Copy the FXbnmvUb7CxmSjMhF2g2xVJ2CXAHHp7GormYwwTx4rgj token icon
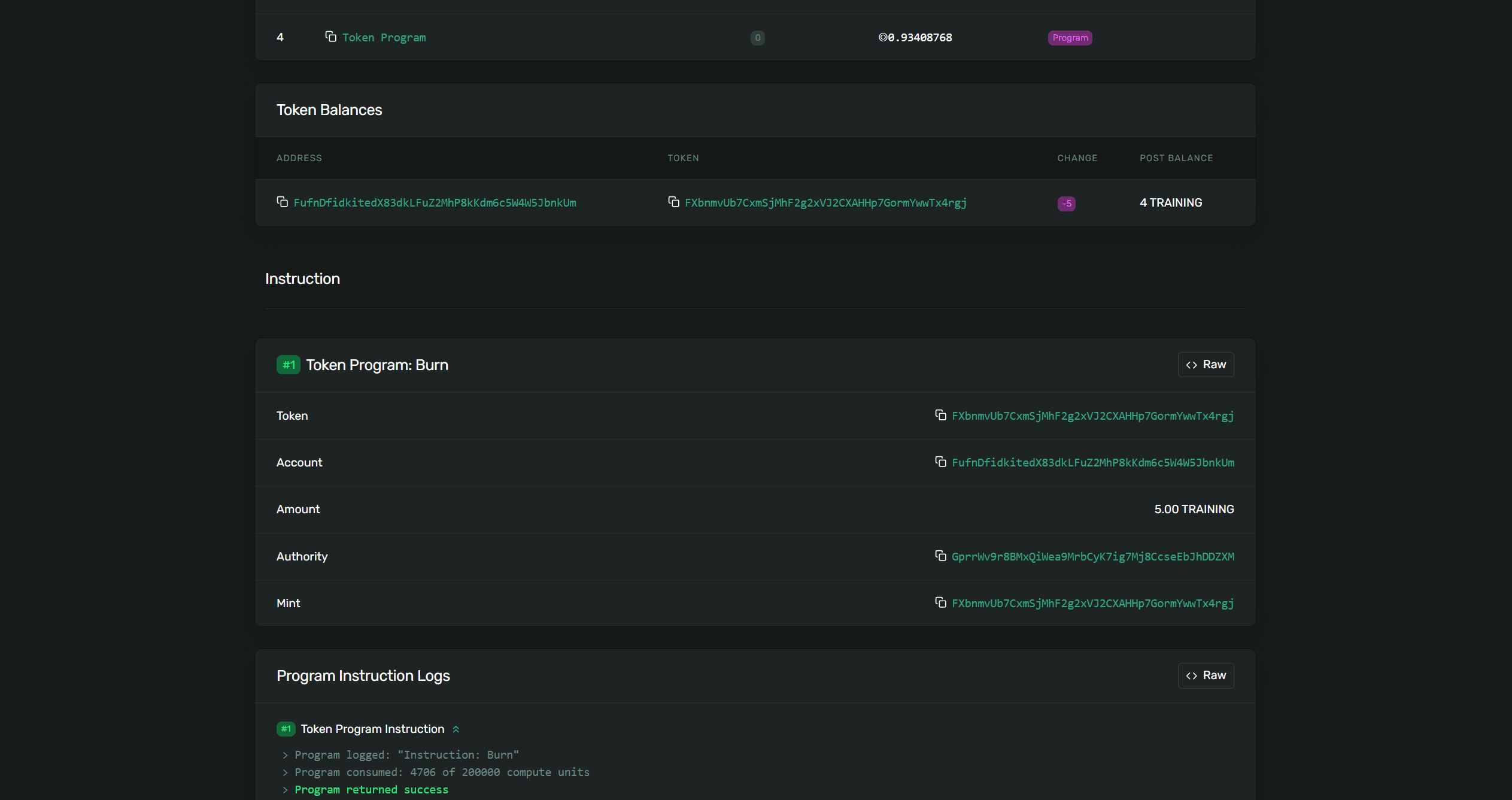 coord(672,201)
